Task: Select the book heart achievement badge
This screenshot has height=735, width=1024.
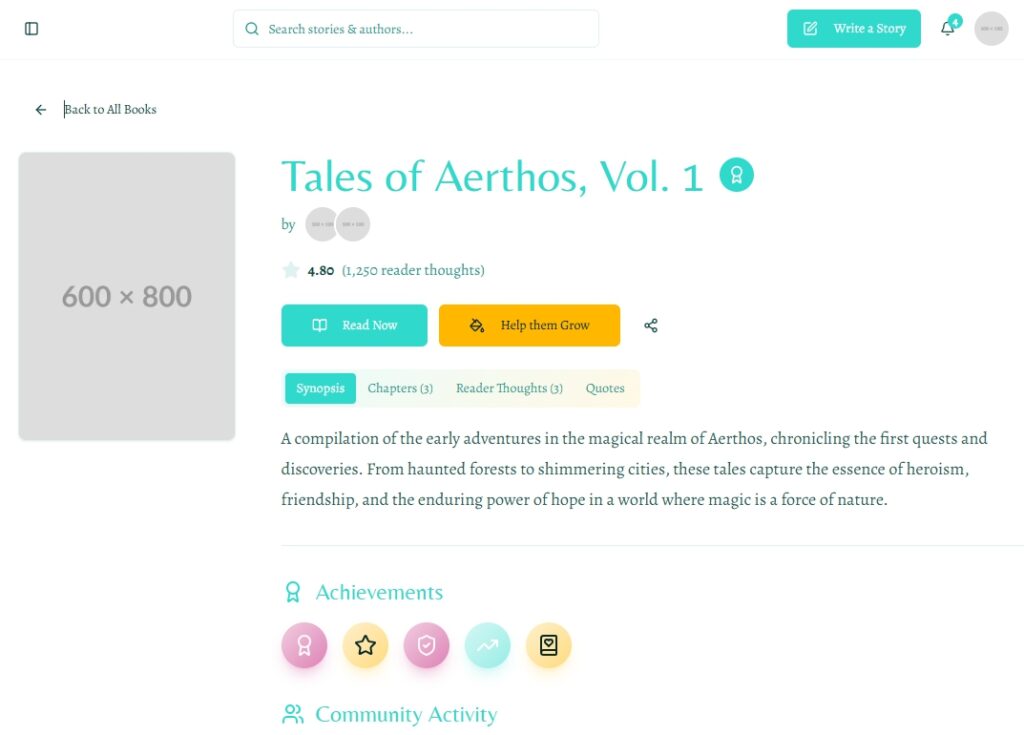Action: click(x=548, y=645)
